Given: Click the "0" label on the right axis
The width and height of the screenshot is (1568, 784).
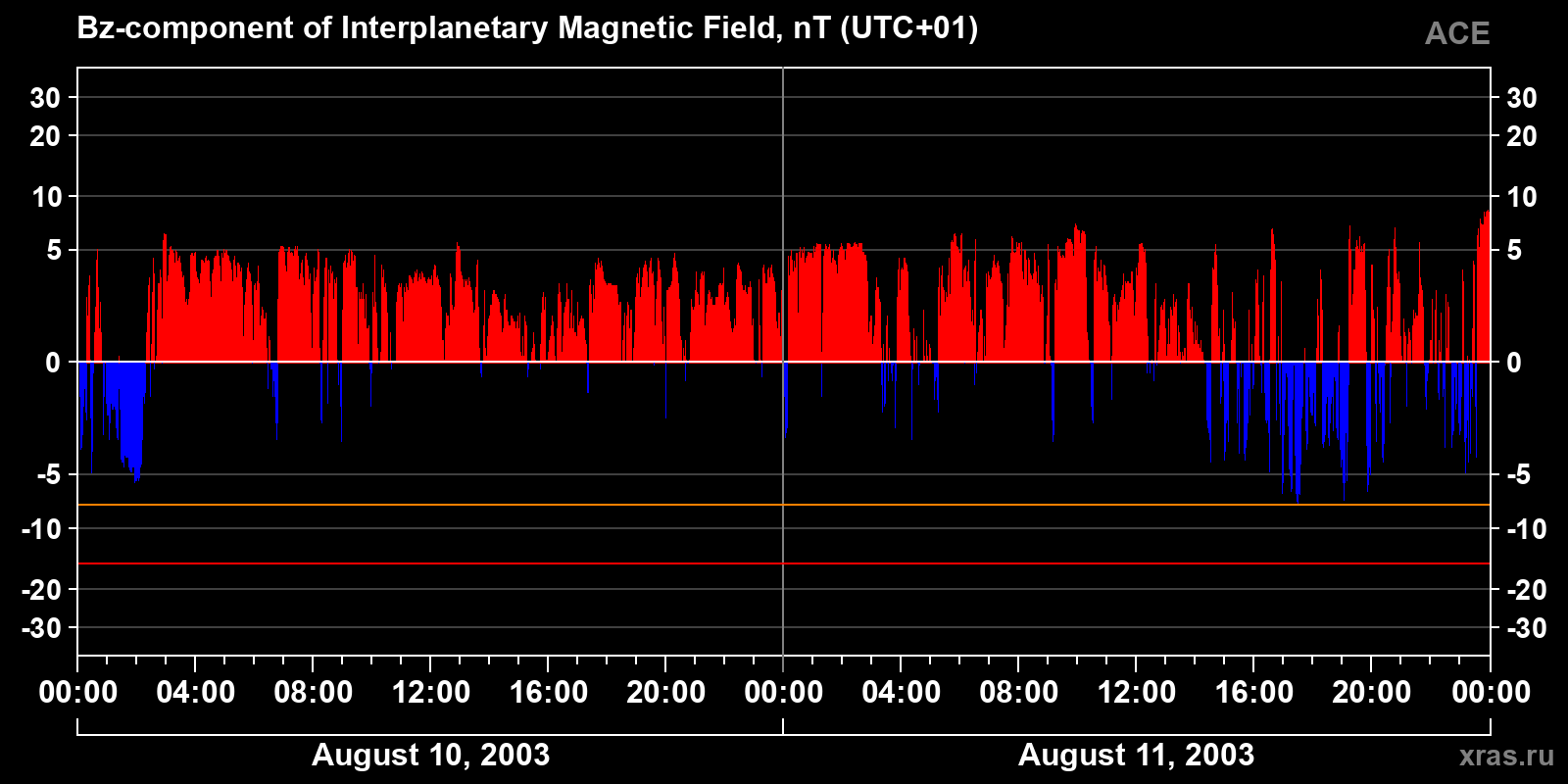Looking at the screenshot, I should [1514, 363].
